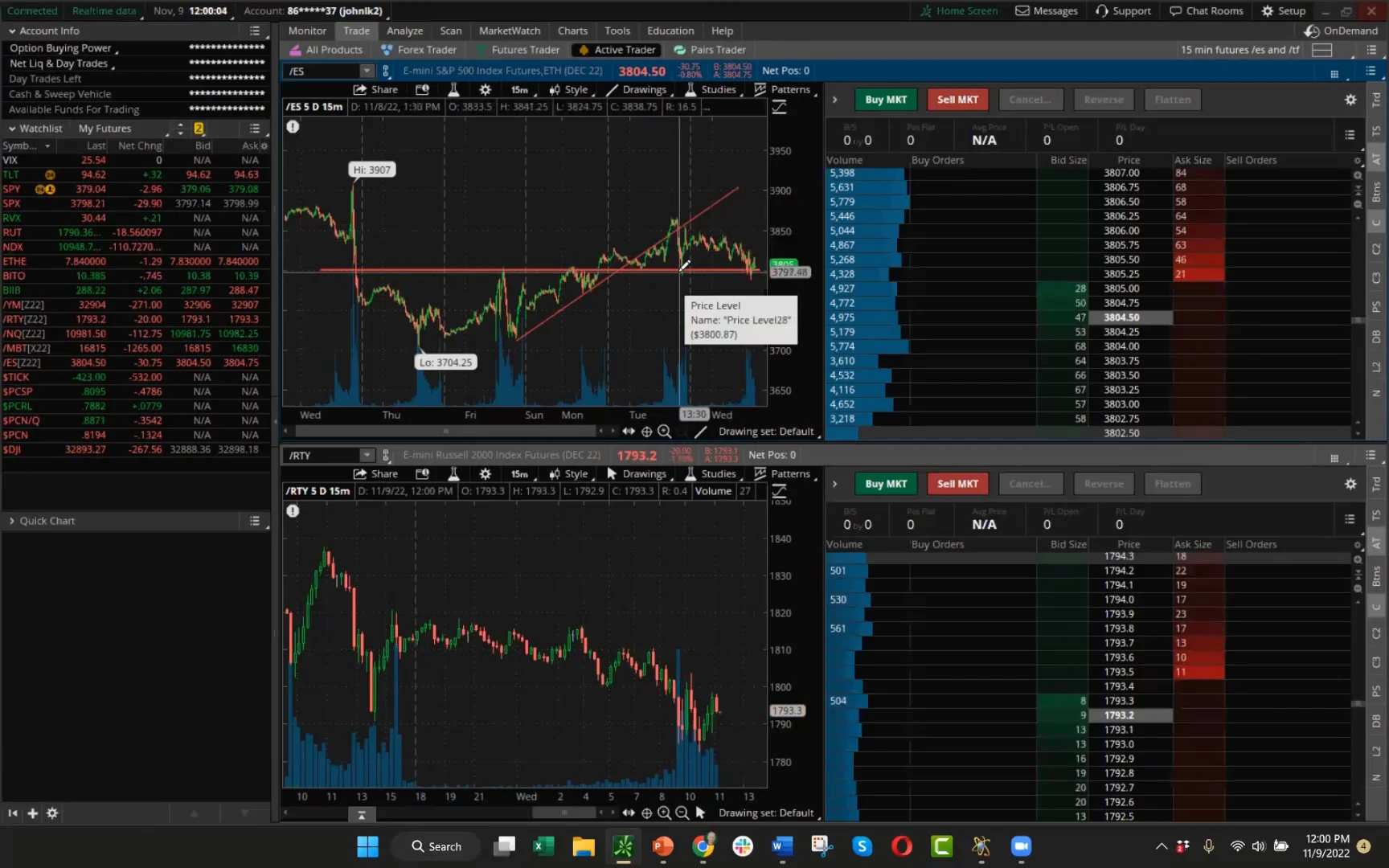
Task: Expand the Quick Chart section
Action: (12, 521)
